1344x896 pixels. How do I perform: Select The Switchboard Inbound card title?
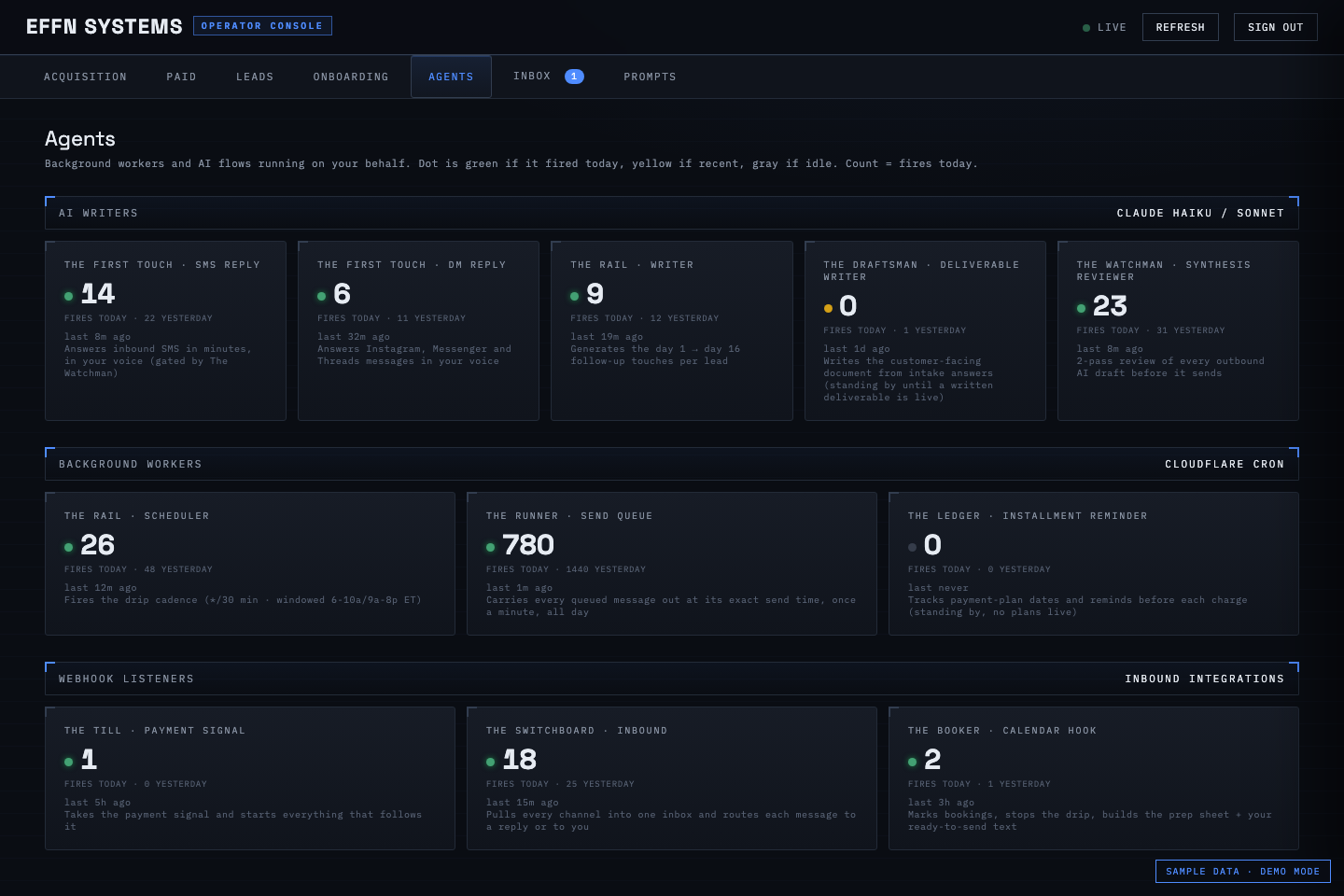577,731
